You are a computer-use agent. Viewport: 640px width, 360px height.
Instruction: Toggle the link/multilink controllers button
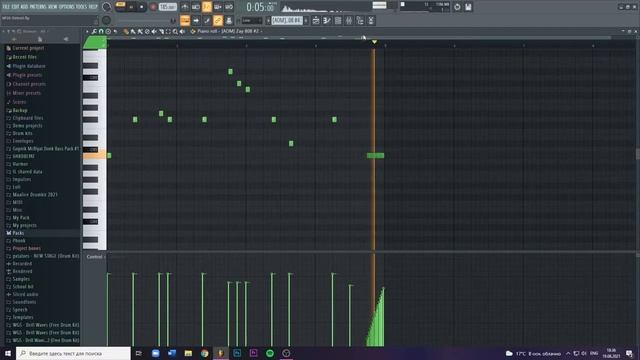point(218,20)
